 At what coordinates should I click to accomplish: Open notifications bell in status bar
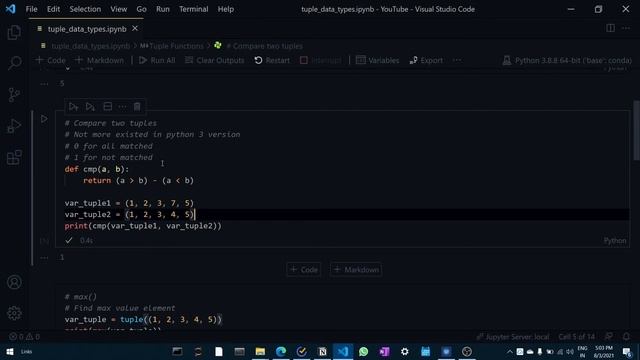click(x=626, y=337)
